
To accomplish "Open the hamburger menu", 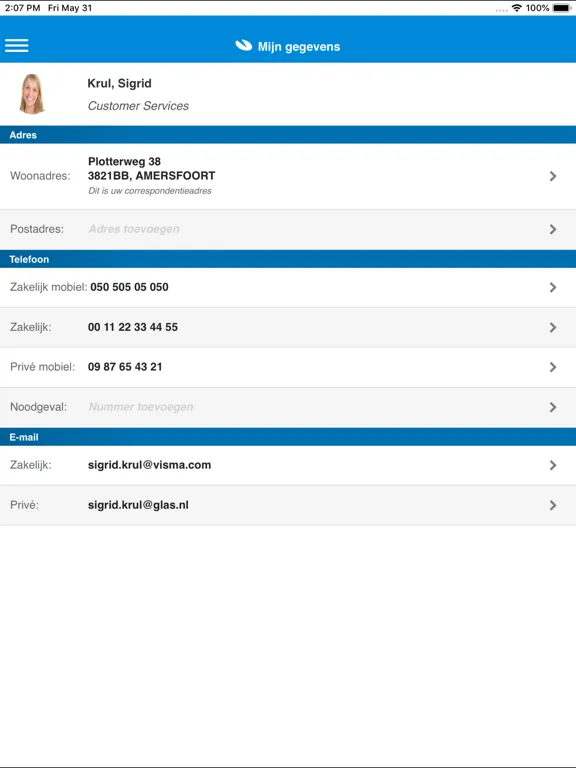I will 17,46.
